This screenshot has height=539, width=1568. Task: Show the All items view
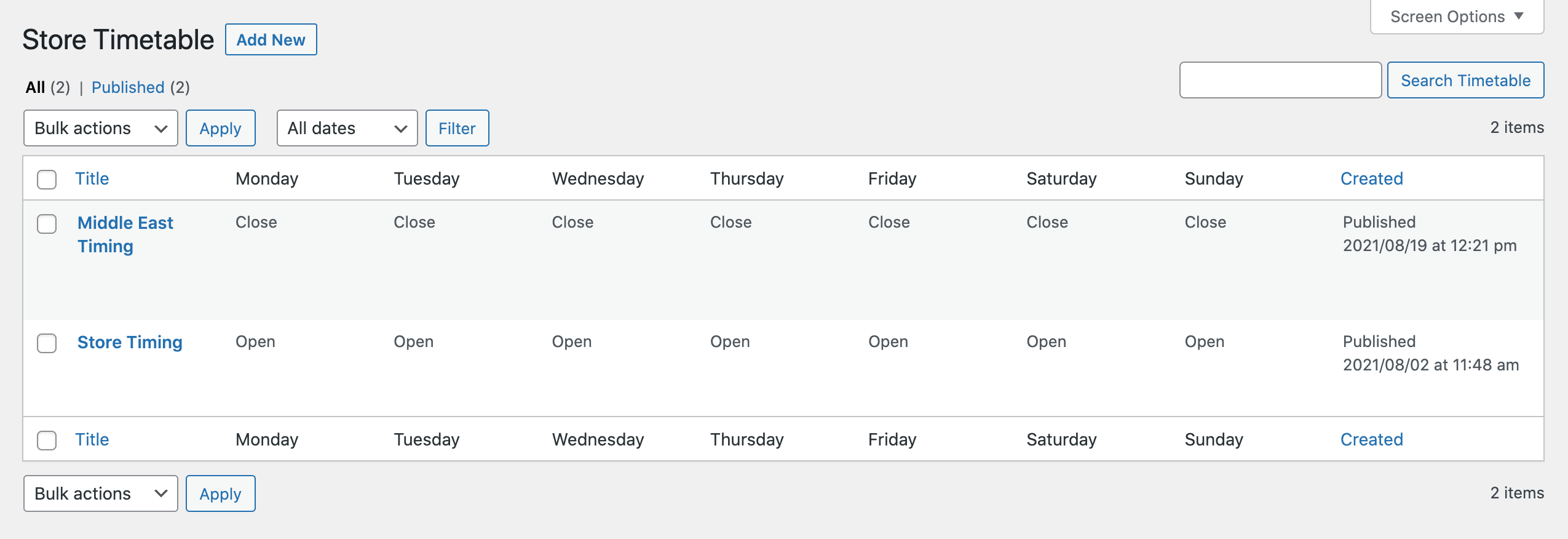pyautogui.click(x=36, y=87)
